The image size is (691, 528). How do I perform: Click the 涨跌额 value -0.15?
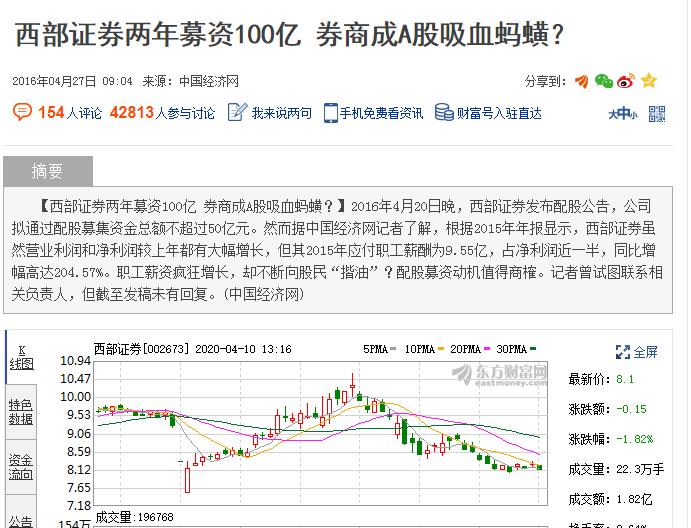631,409
